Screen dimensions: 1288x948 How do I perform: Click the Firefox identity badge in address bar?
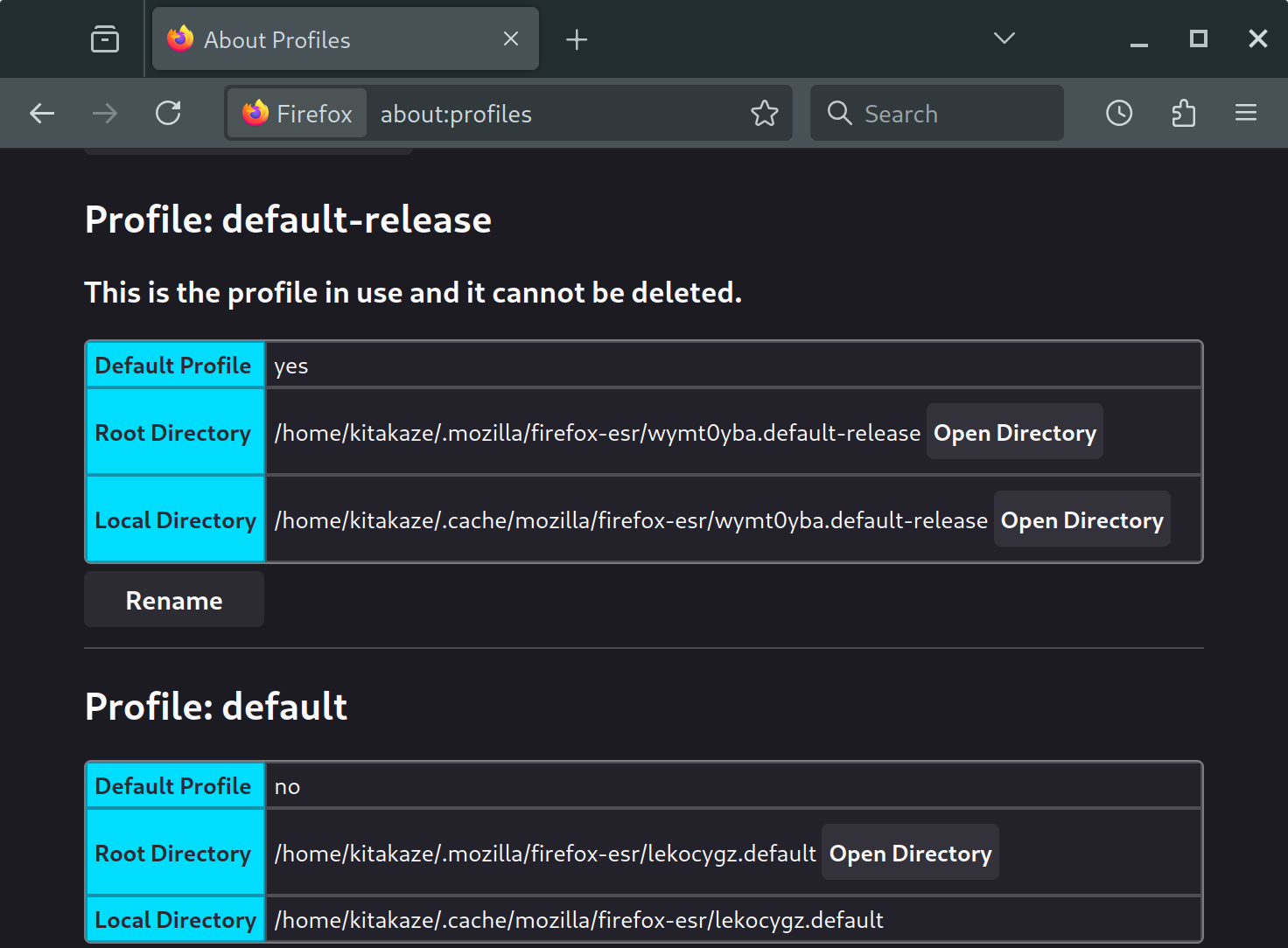[297, 113]
